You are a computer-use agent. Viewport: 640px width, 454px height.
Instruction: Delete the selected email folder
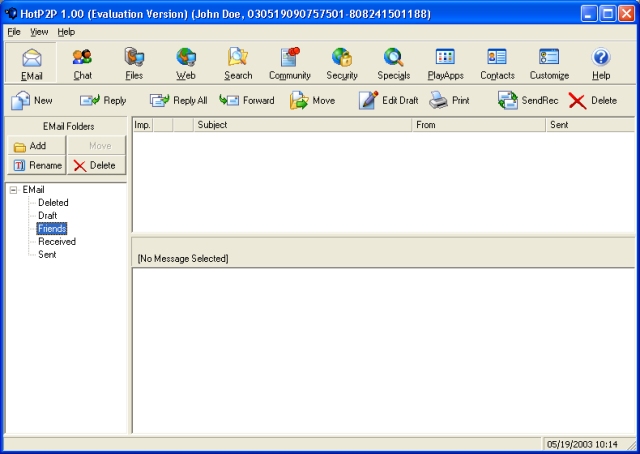click(x=96, y=165)
